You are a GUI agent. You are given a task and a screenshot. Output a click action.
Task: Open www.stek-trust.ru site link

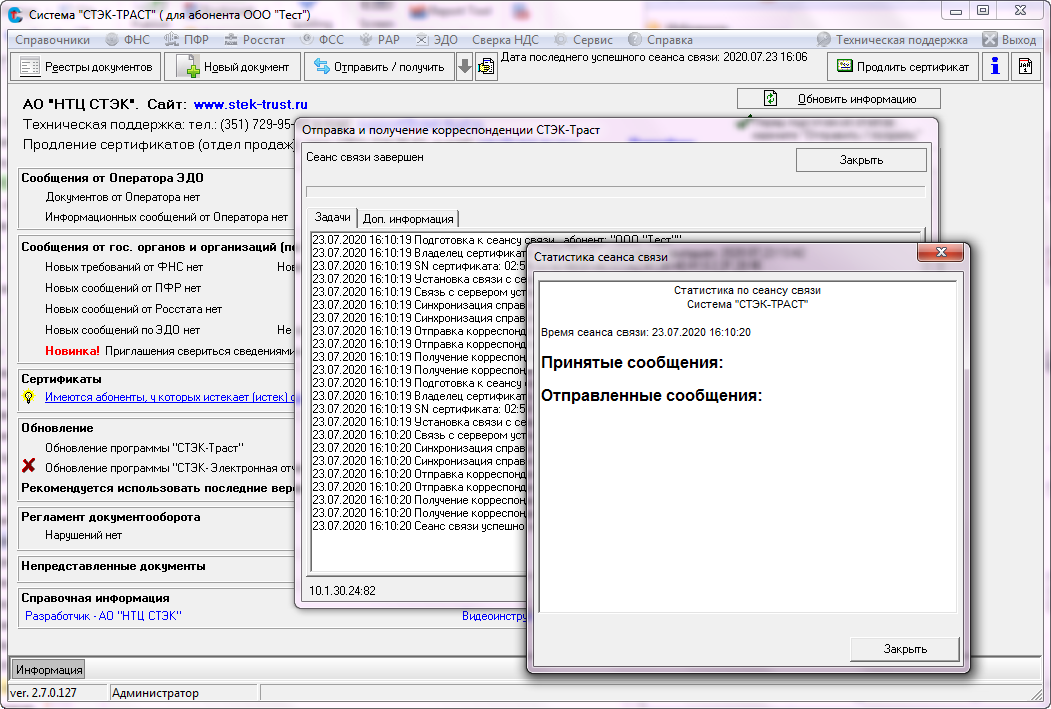point(251,104)
